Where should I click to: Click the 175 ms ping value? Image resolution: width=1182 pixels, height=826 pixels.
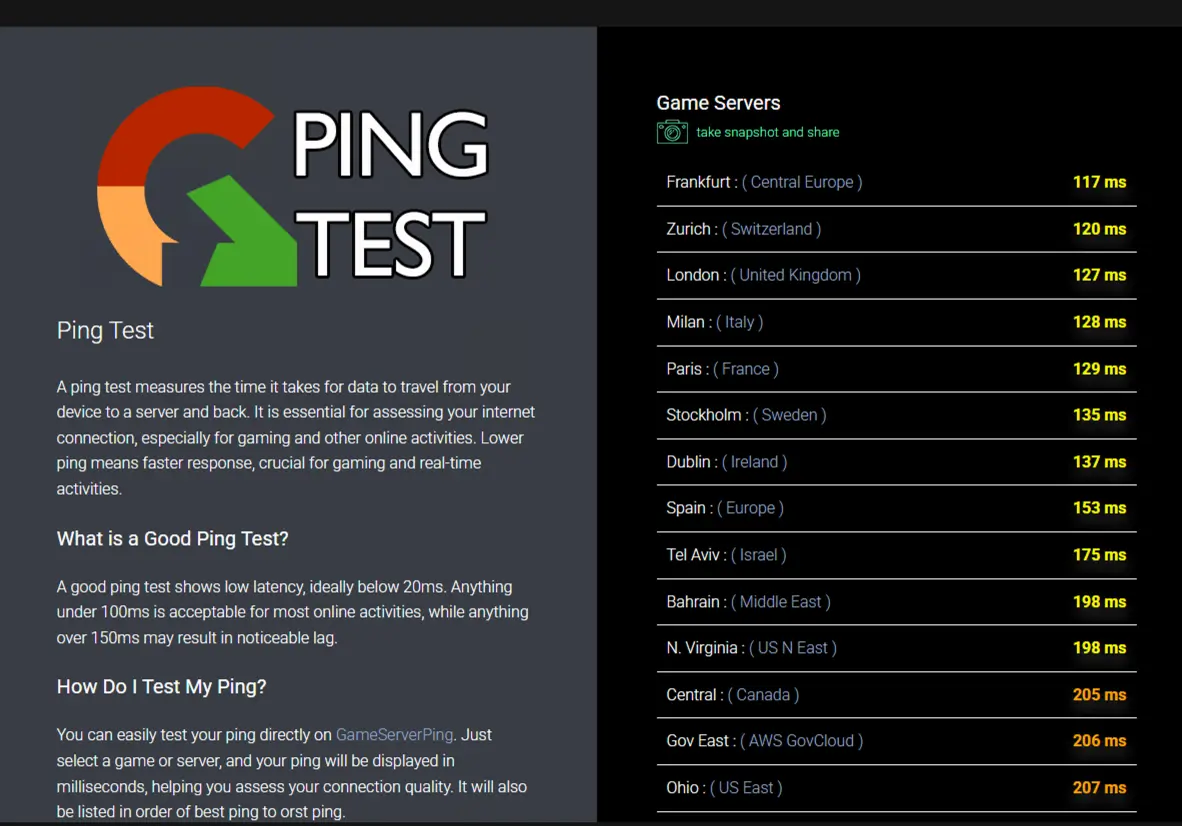[1099, 555]
